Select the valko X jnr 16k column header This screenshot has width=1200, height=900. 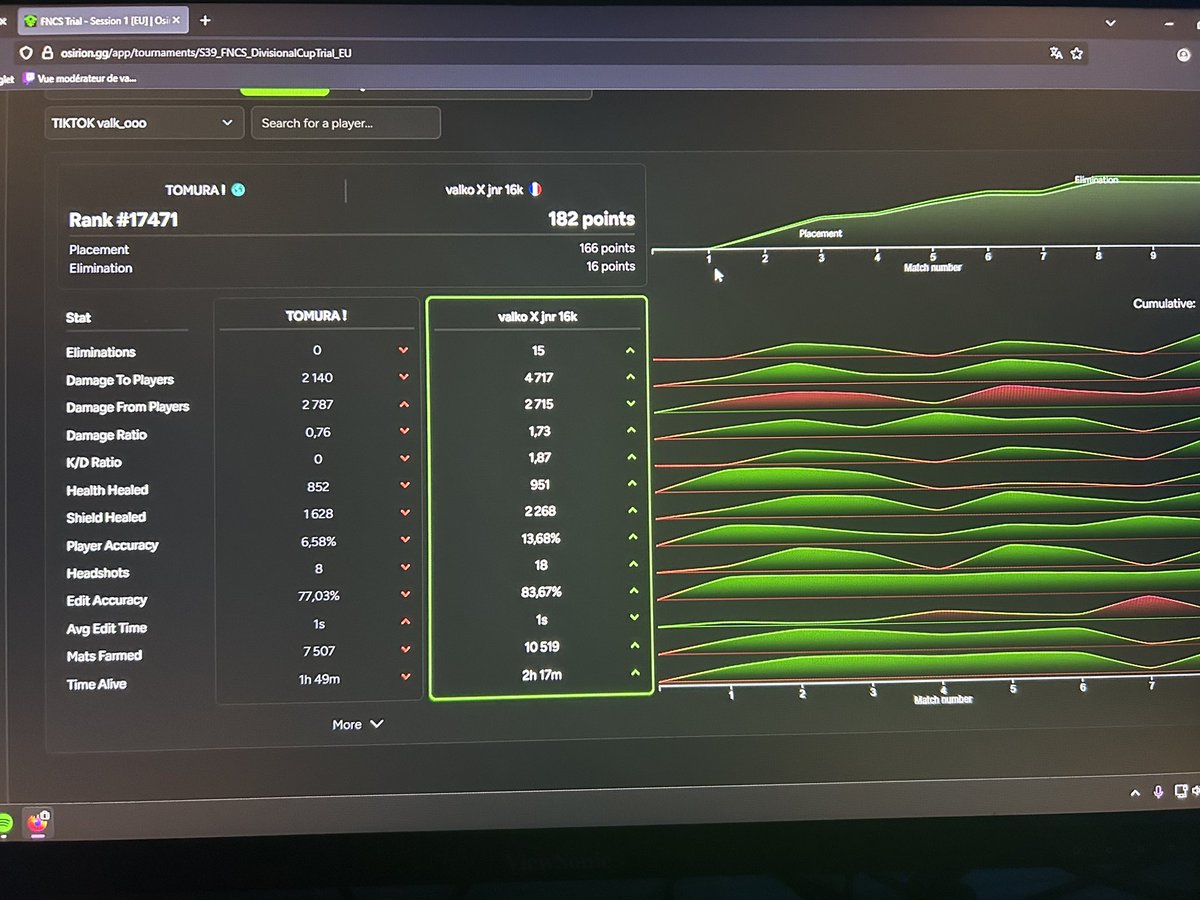(x=538, y=317)
